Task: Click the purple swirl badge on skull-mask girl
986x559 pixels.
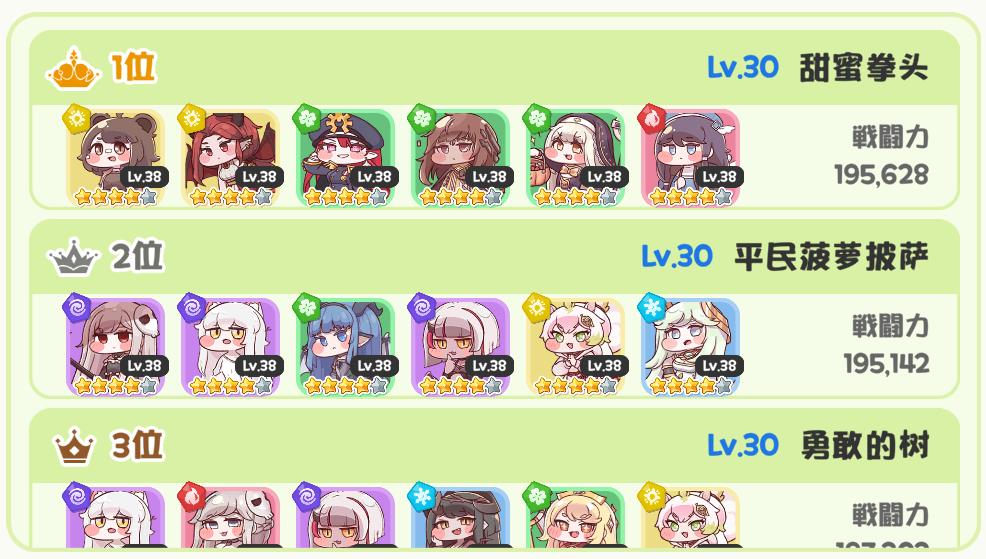Action: (77, 307)
